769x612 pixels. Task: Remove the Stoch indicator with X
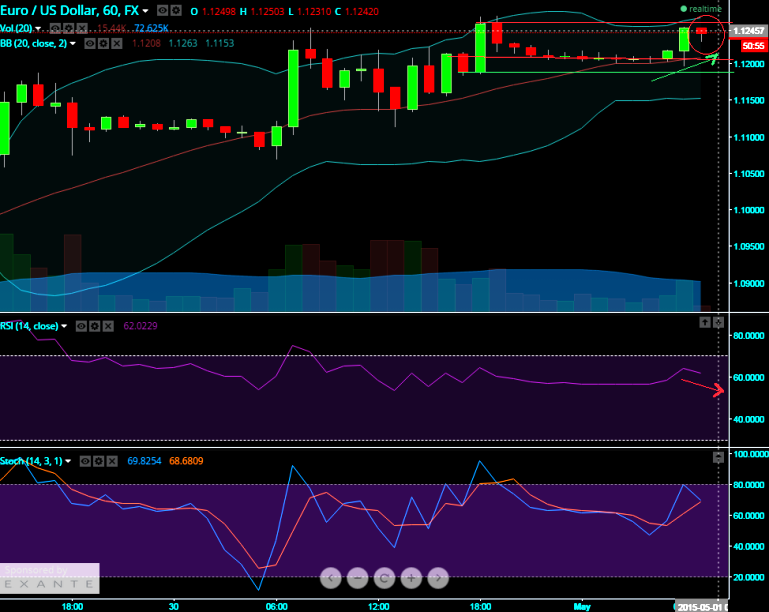pyautogui.click(x=112, y=461)
